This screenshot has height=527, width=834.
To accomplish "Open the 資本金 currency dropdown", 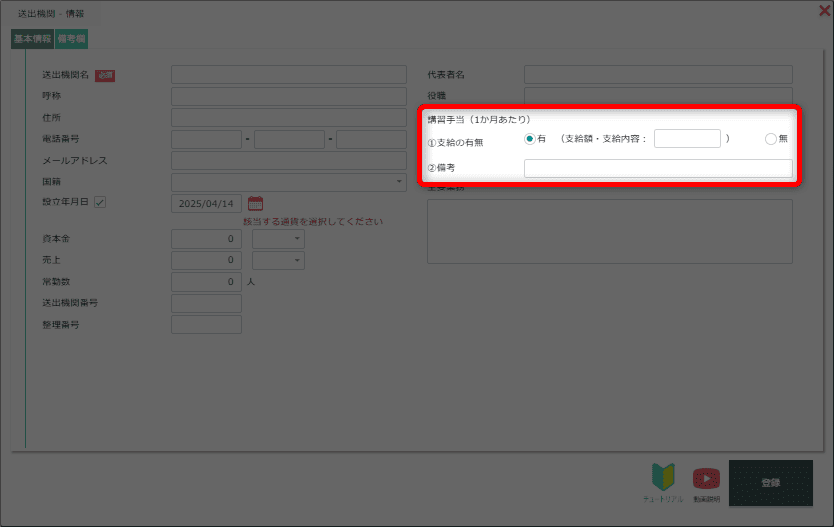I will pyautogui.click(x=278, y=239).
